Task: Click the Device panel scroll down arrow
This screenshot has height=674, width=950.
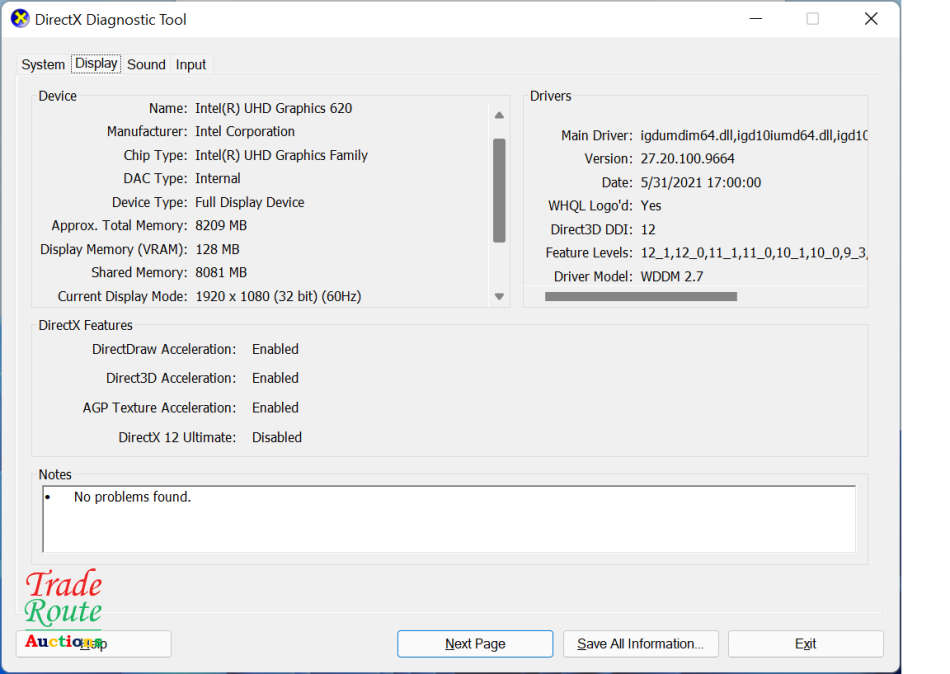Action: [499, 296]
